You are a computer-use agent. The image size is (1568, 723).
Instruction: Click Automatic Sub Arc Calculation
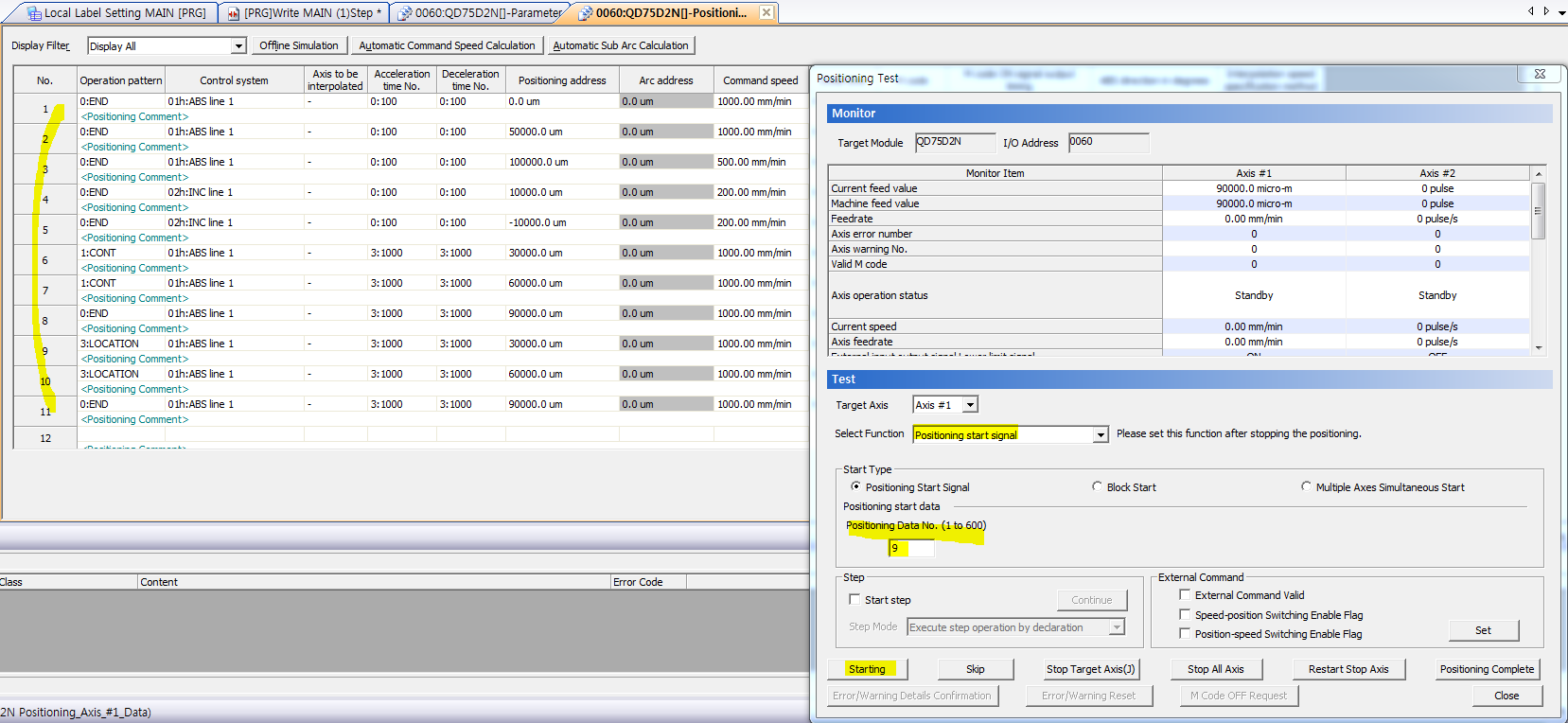point(621,45)
